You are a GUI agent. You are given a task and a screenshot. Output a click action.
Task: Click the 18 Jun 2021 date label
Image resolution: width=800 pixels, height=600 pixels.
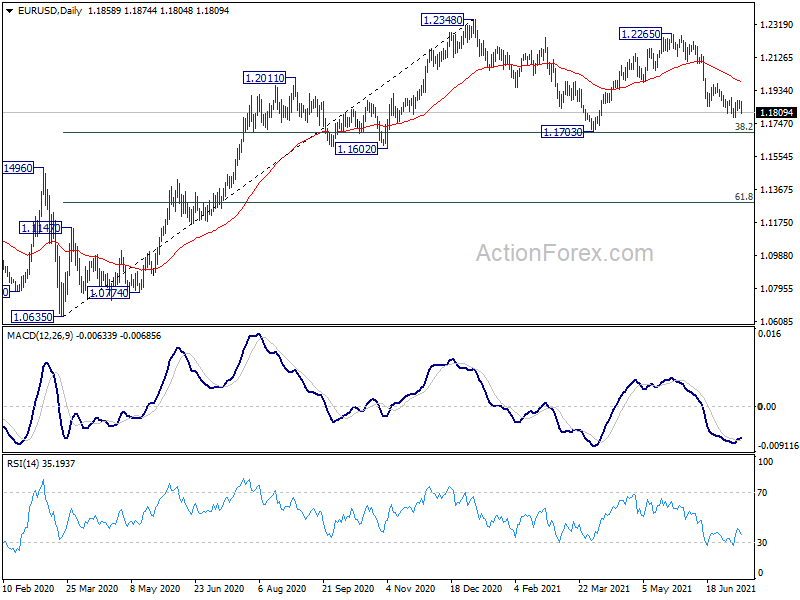tap(731, 589)
